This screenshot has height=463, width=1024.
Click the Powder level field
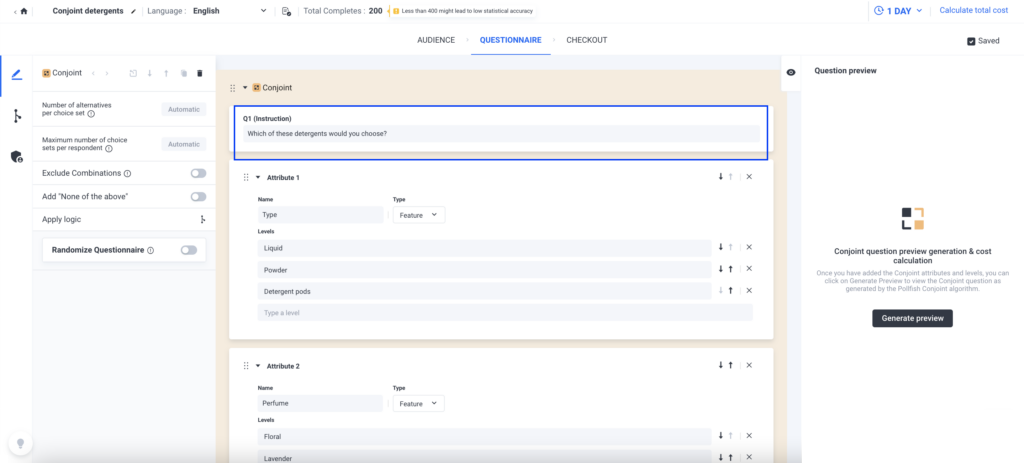[x=484, y=270]
